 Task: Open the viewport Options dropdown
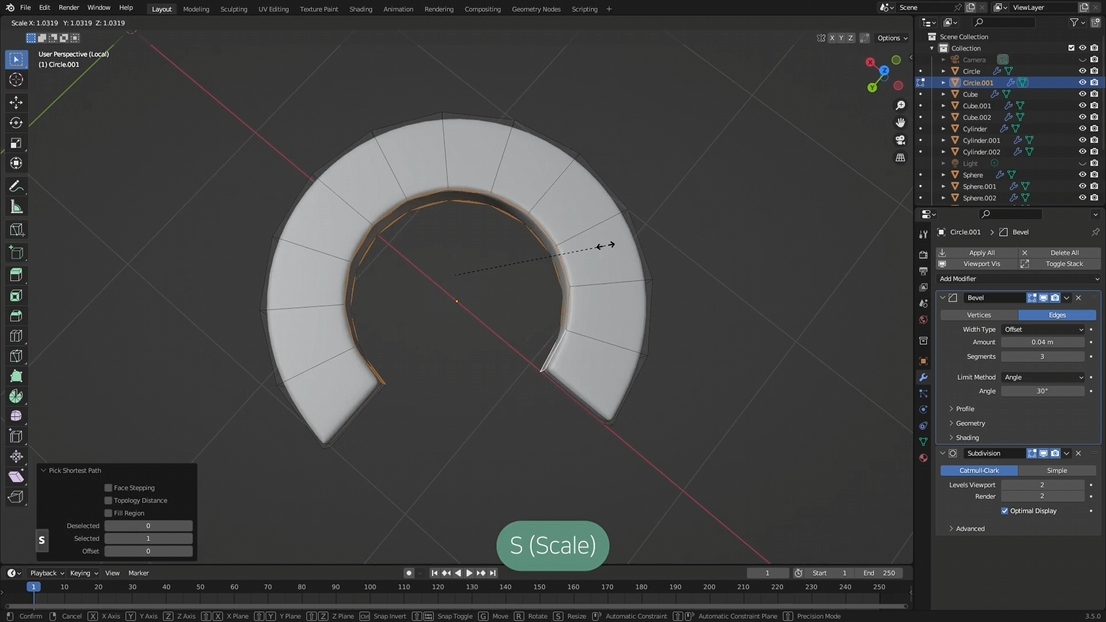point(892,38)
